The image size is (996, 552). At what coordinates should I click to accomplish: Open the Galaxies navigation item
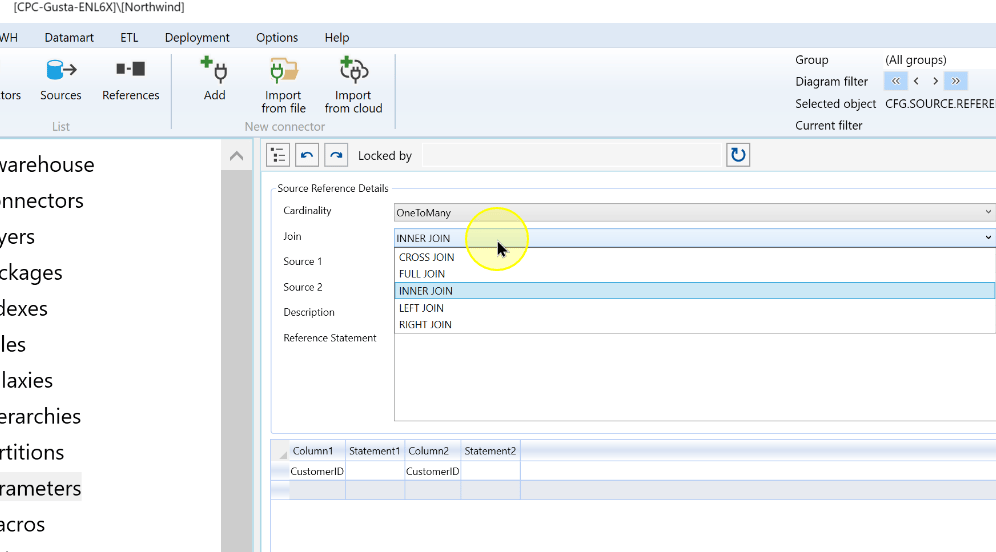[x=26, y=380]
